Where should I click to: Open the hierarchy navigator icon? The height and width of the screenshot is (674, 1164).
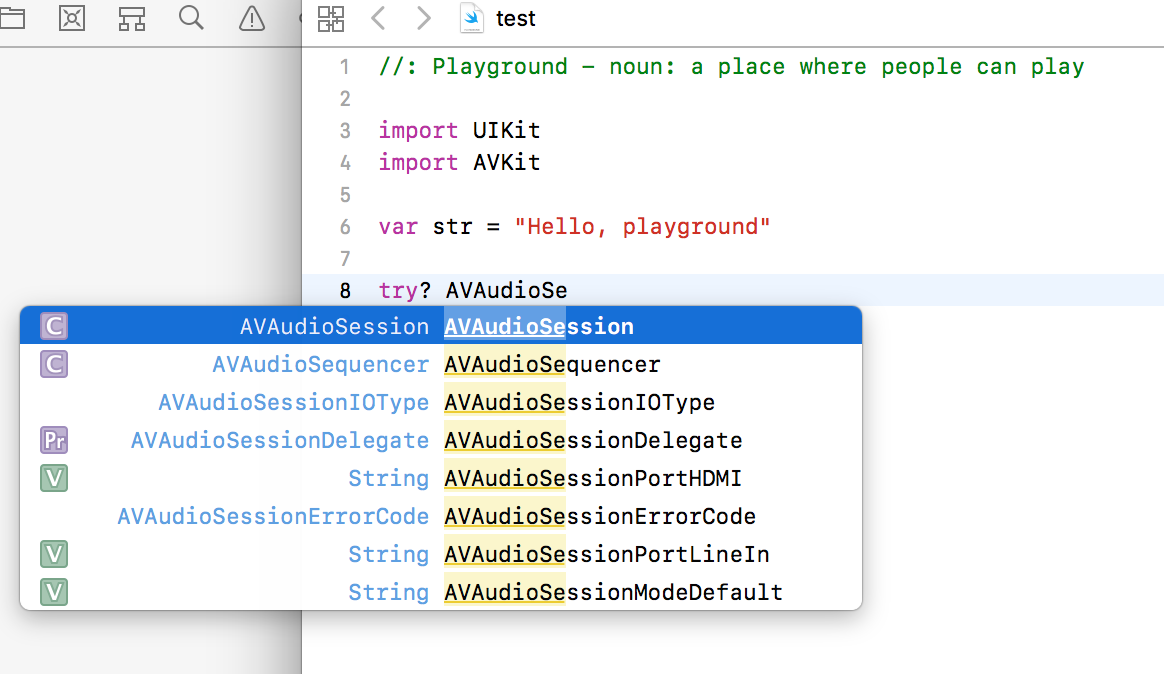[131, 18]
